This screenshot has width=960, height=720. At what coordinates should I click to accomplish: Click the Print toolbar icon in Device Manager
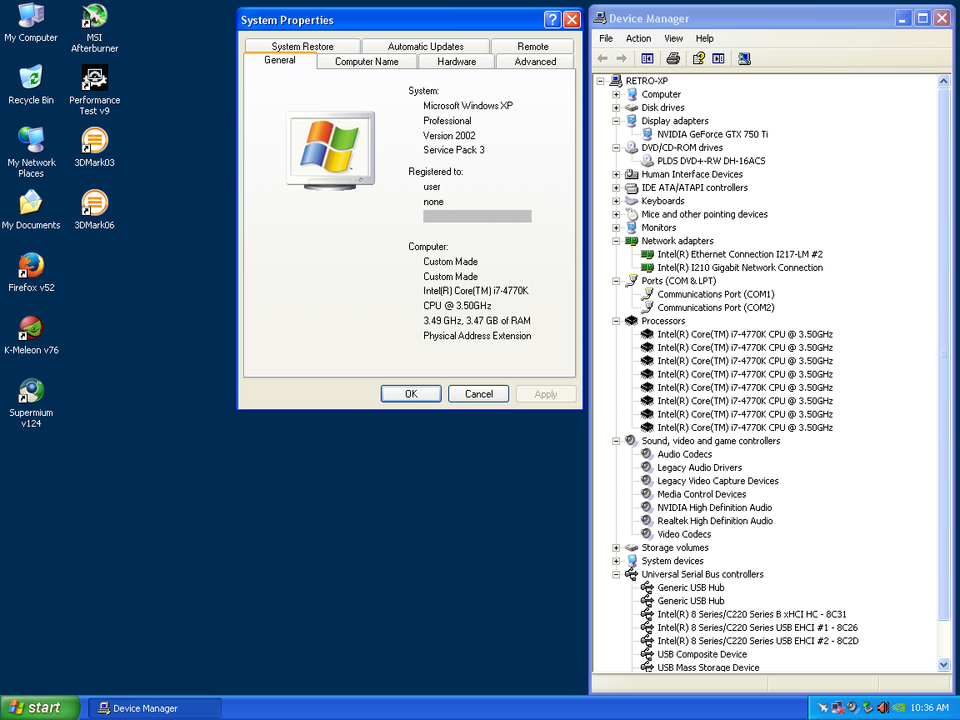click(673, 59)
